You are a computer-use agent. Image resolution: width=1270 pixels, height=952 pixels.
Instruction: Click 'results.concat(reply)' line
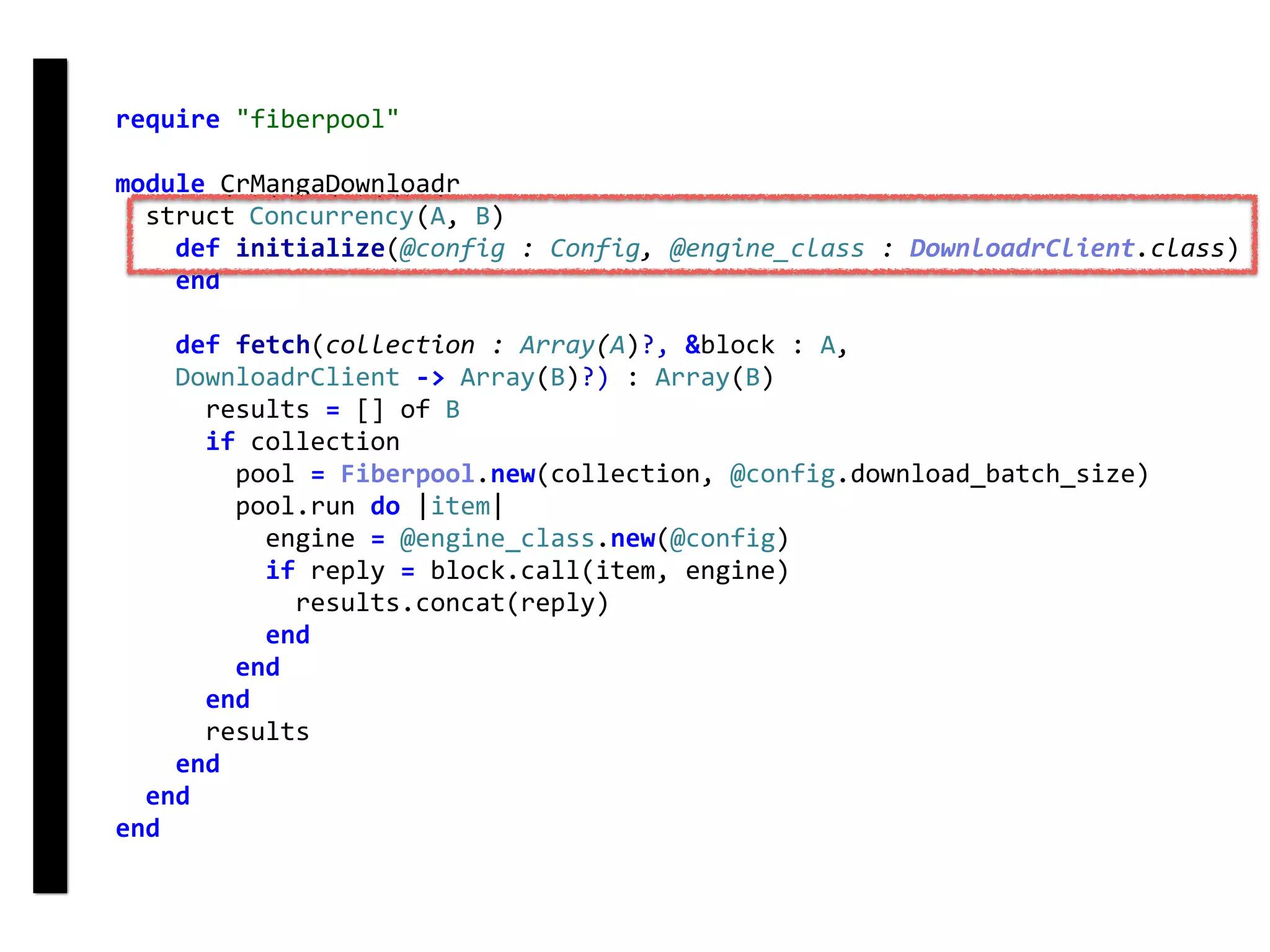pyautogui.click(x=452, y=603)
